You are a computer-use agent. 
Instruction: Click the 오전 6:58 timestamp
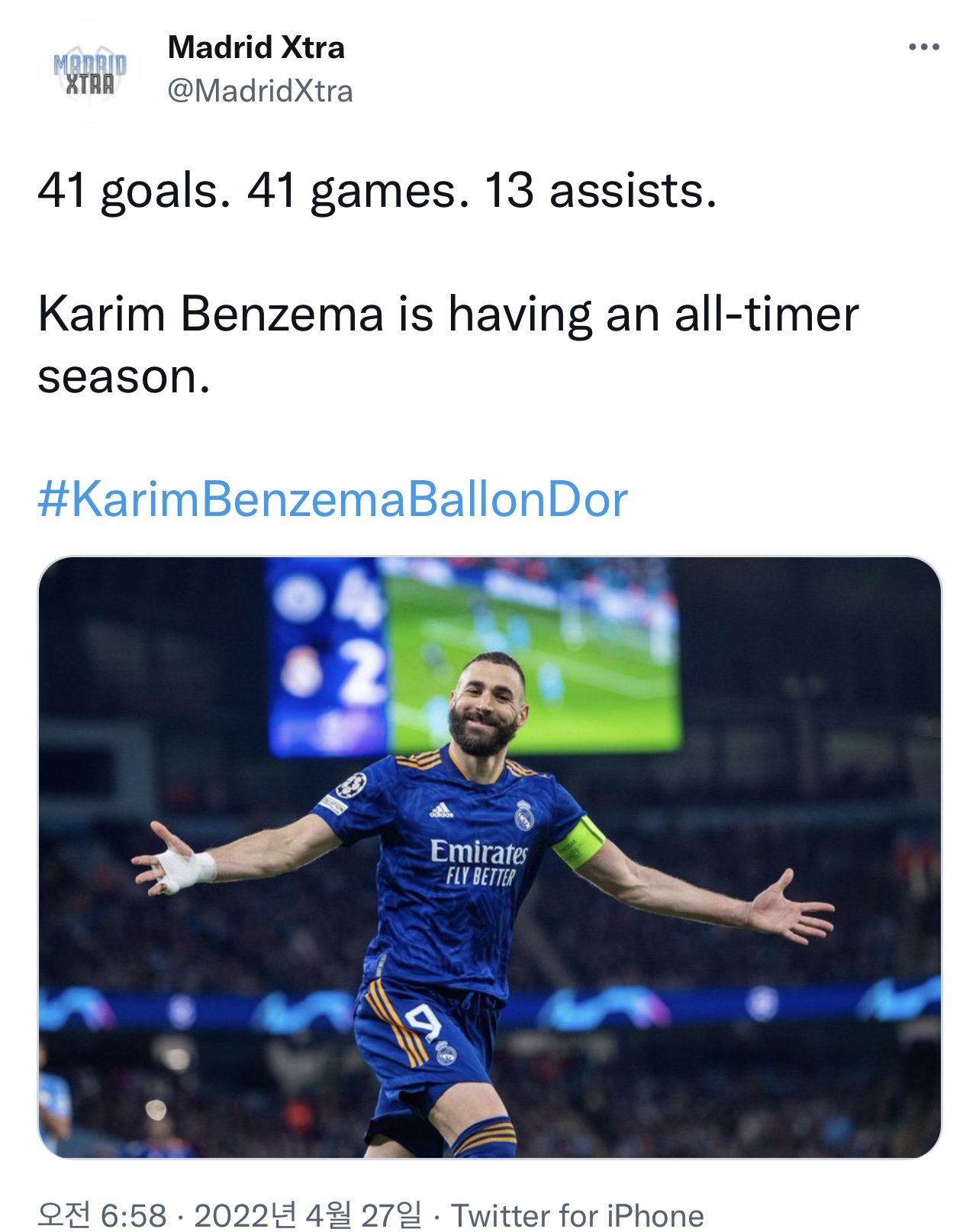pyautogui.click(x=101, y=1214)
